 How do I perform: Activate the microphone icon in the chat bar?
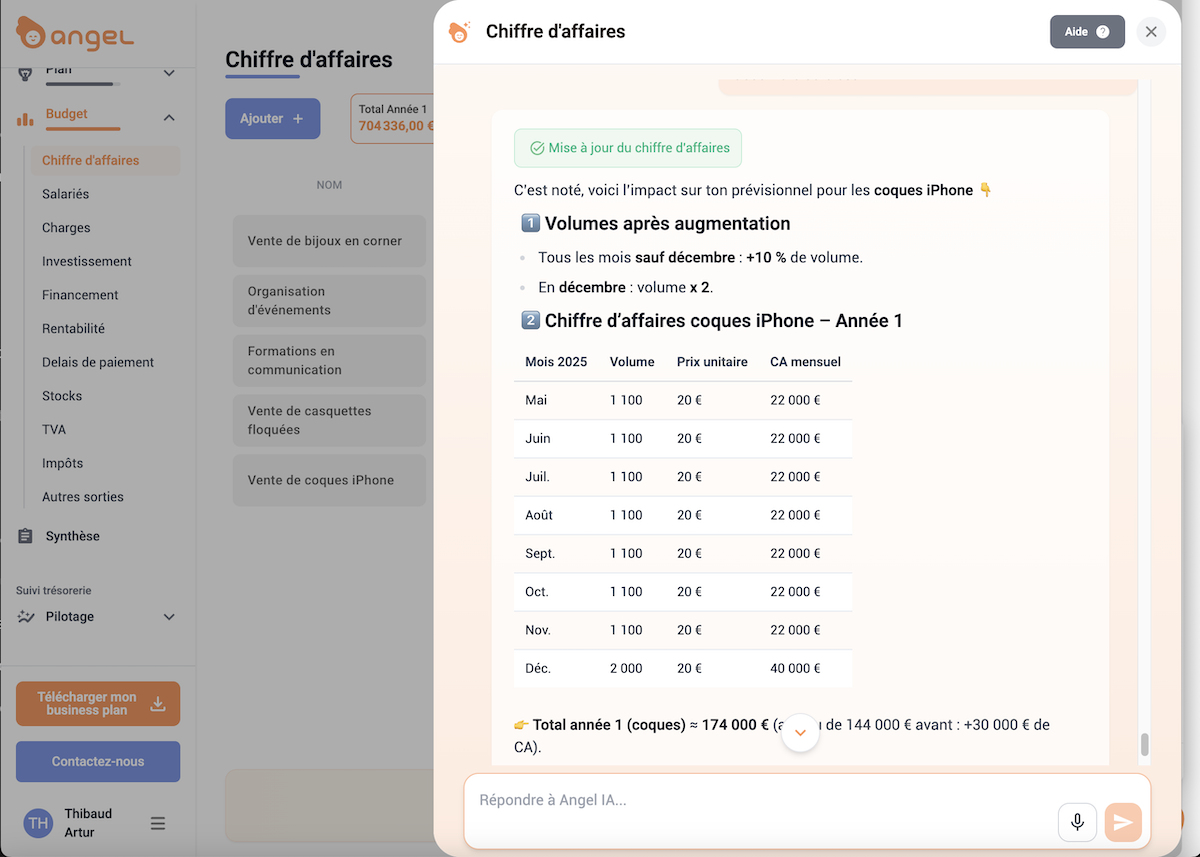coord(1077,822)
